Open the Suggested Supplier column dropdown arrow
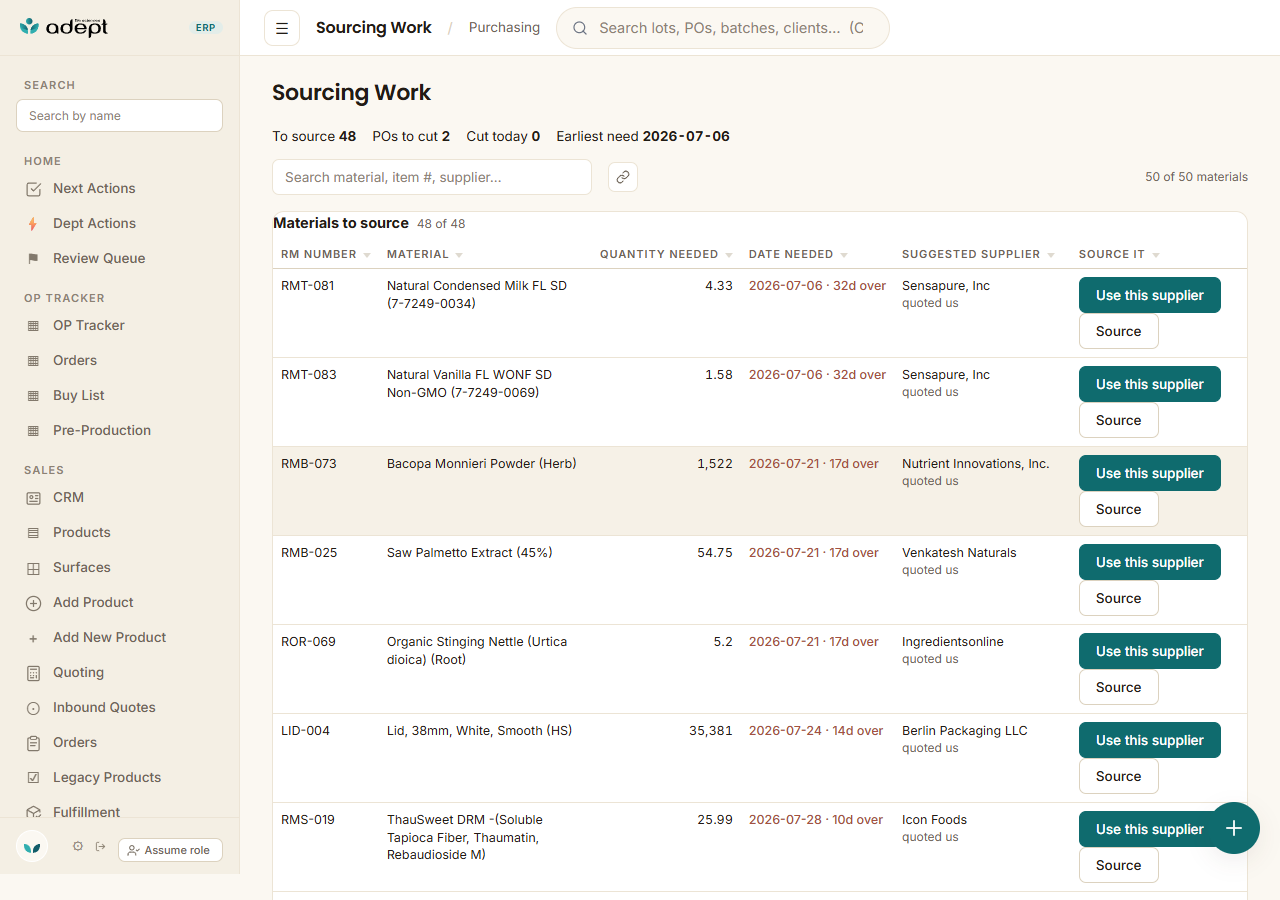 (x=1051, y=255)
